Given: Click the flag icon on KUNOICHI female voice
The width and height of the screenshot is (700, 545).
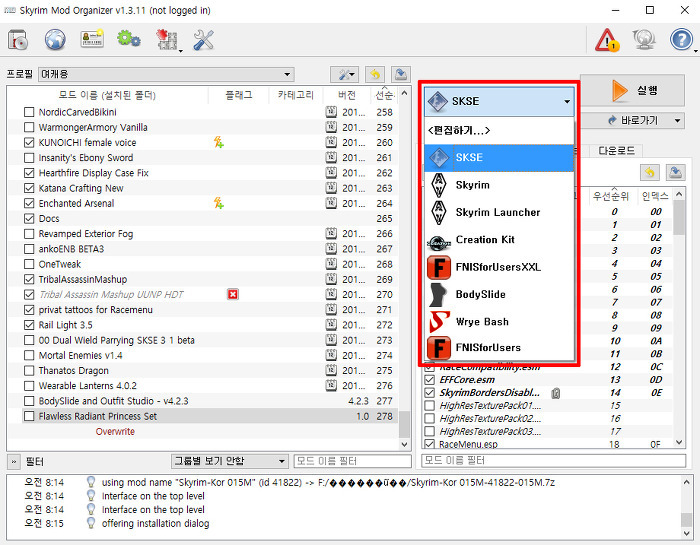Looking at the screenshot, I should (218, 142).
